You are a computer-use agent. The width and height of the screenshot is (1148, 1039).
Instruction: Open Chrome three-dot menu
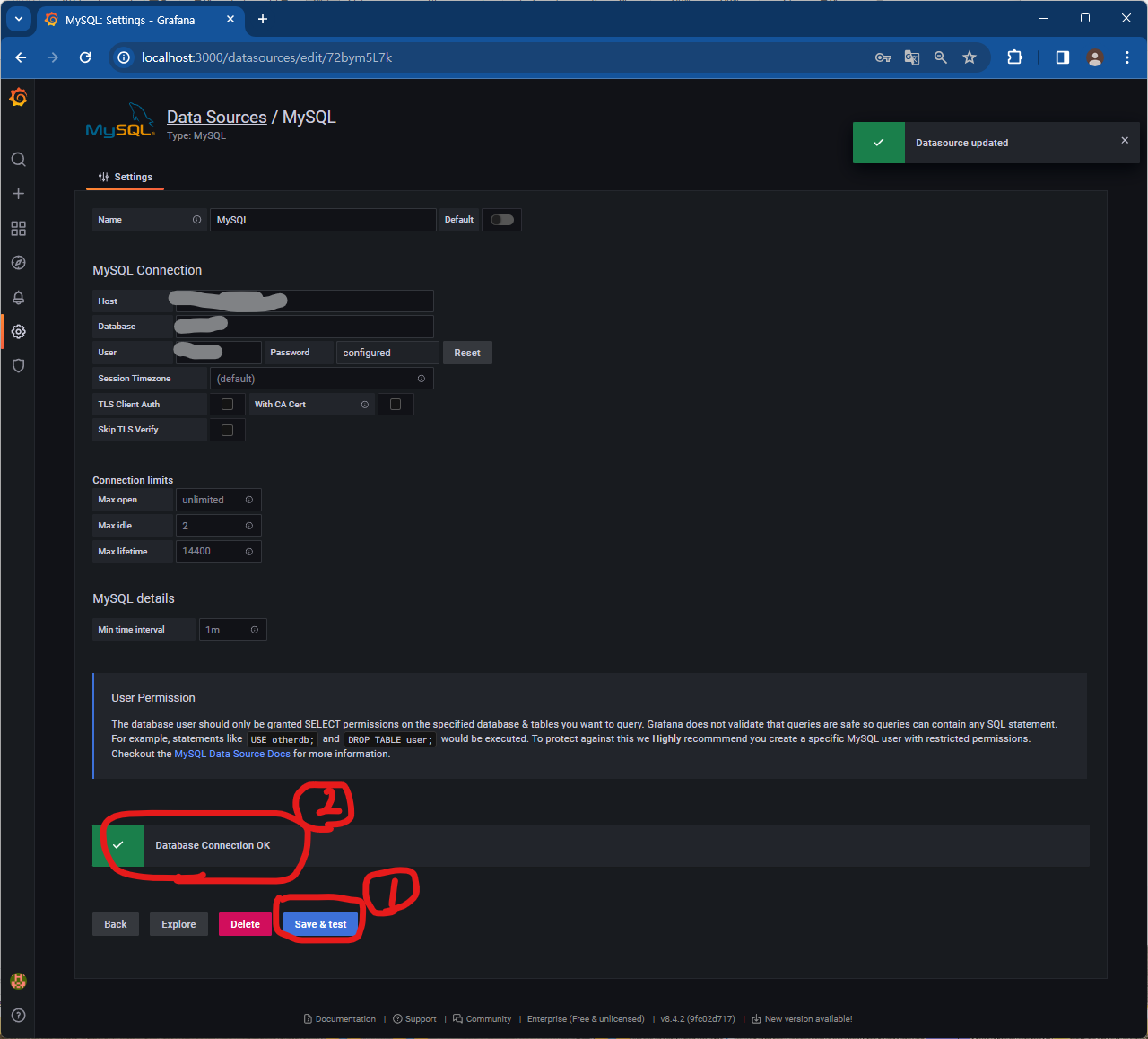pos(1127,57)
